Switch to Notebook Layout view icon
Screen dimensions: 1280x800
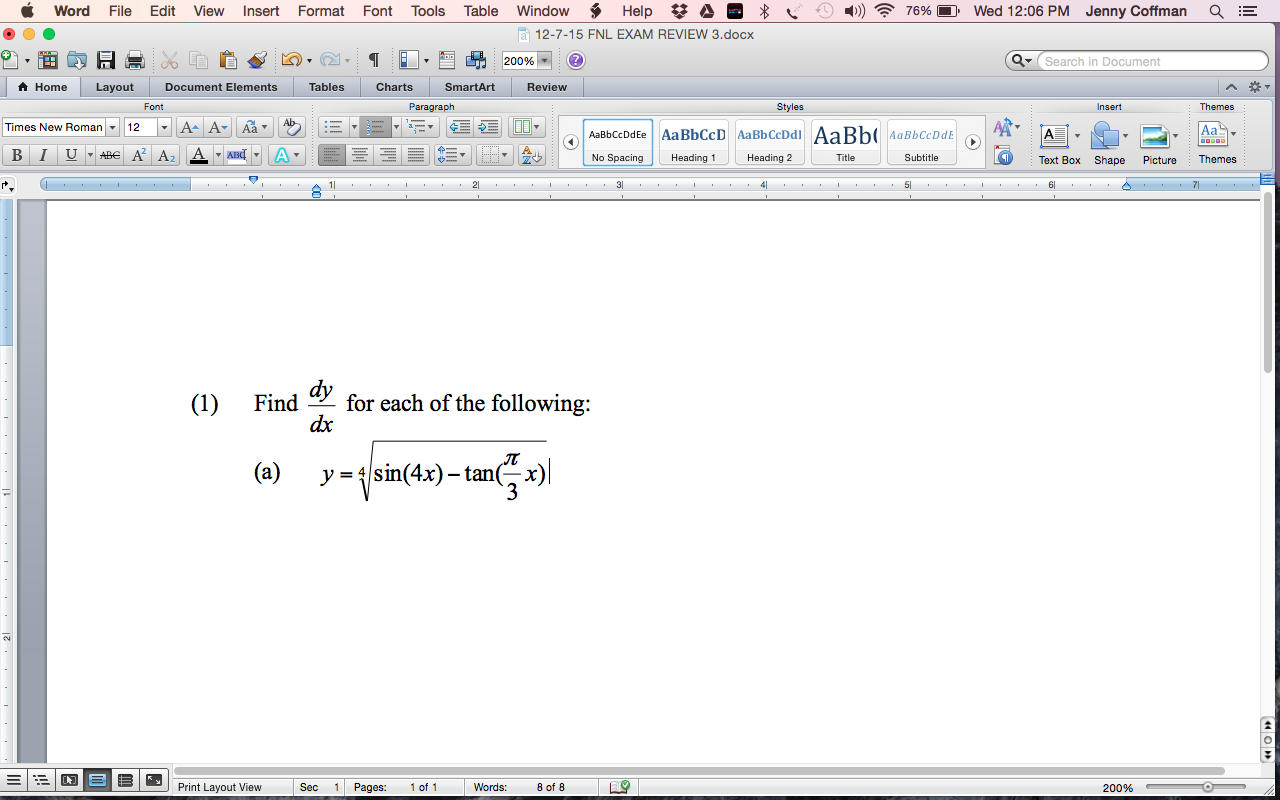pos(126,780)
